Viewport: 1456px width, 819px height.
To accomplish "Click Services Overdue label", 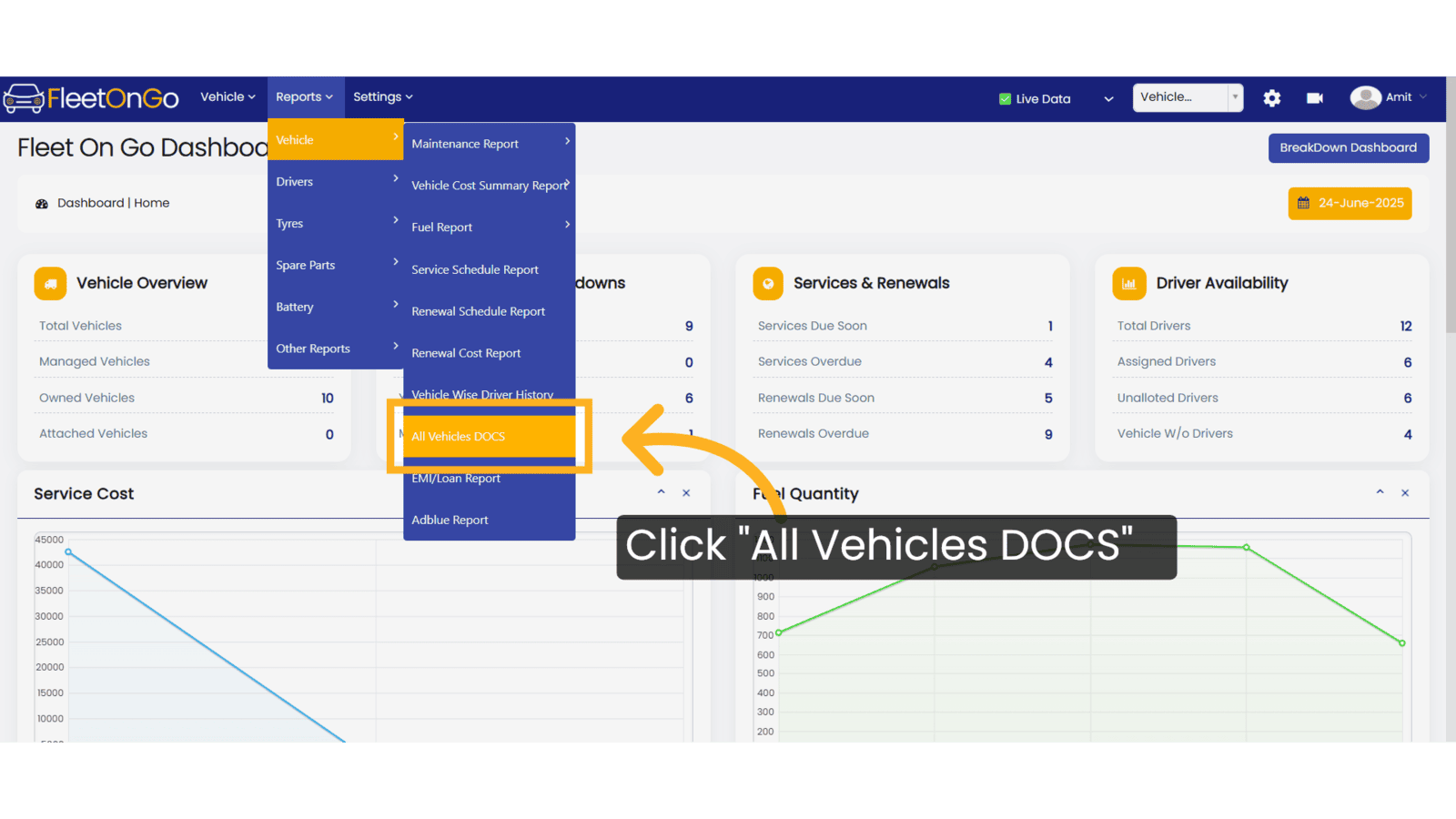I will click(x=810, y=361).
